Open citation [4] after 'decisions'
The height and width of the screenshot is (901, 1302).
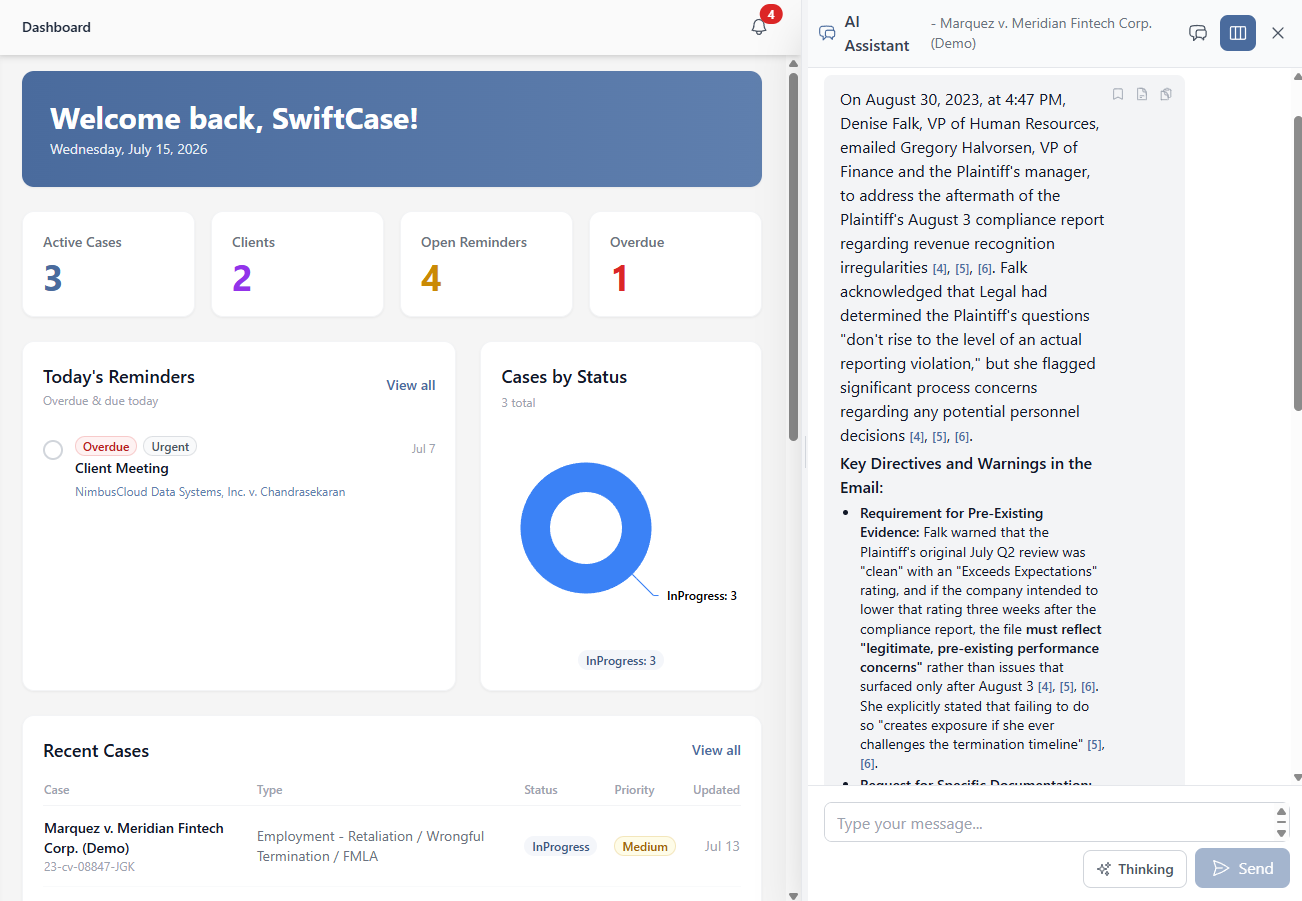click(x=917, y=437)
